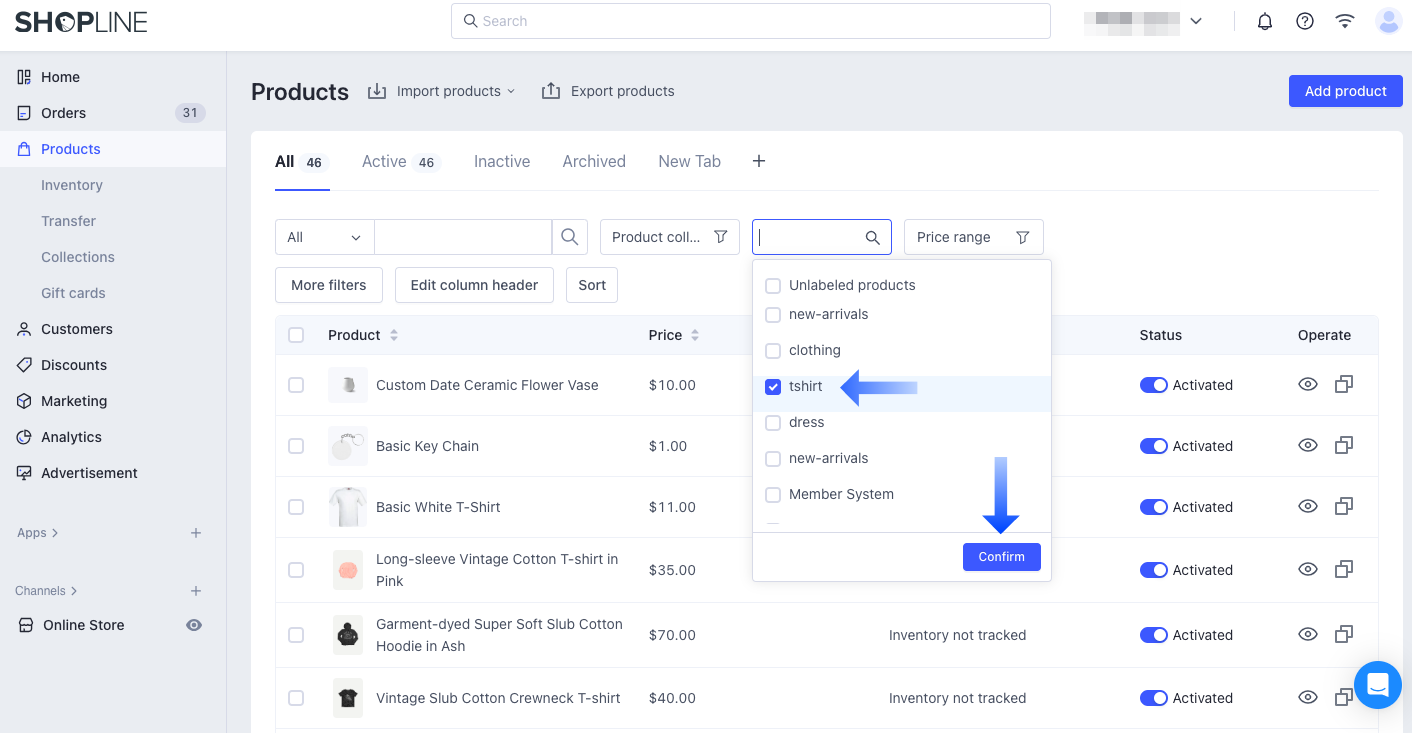Preview the Custom Date Ceramic Flower Vase
Viewport: 1412px width, 733px height.
point(1307,385)
